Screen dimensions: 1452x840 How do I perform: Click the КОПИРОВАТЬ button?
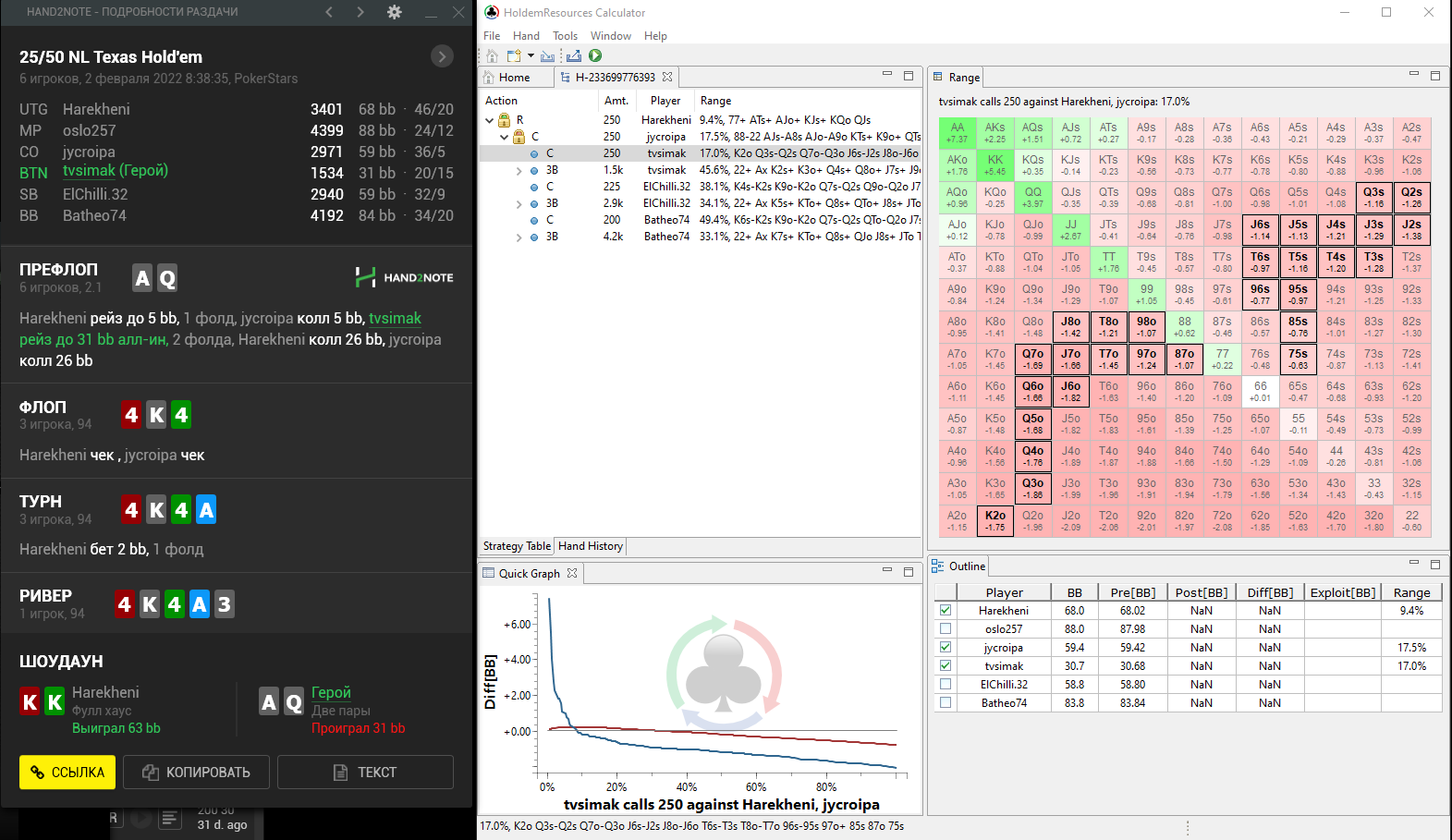click(196, 772)
